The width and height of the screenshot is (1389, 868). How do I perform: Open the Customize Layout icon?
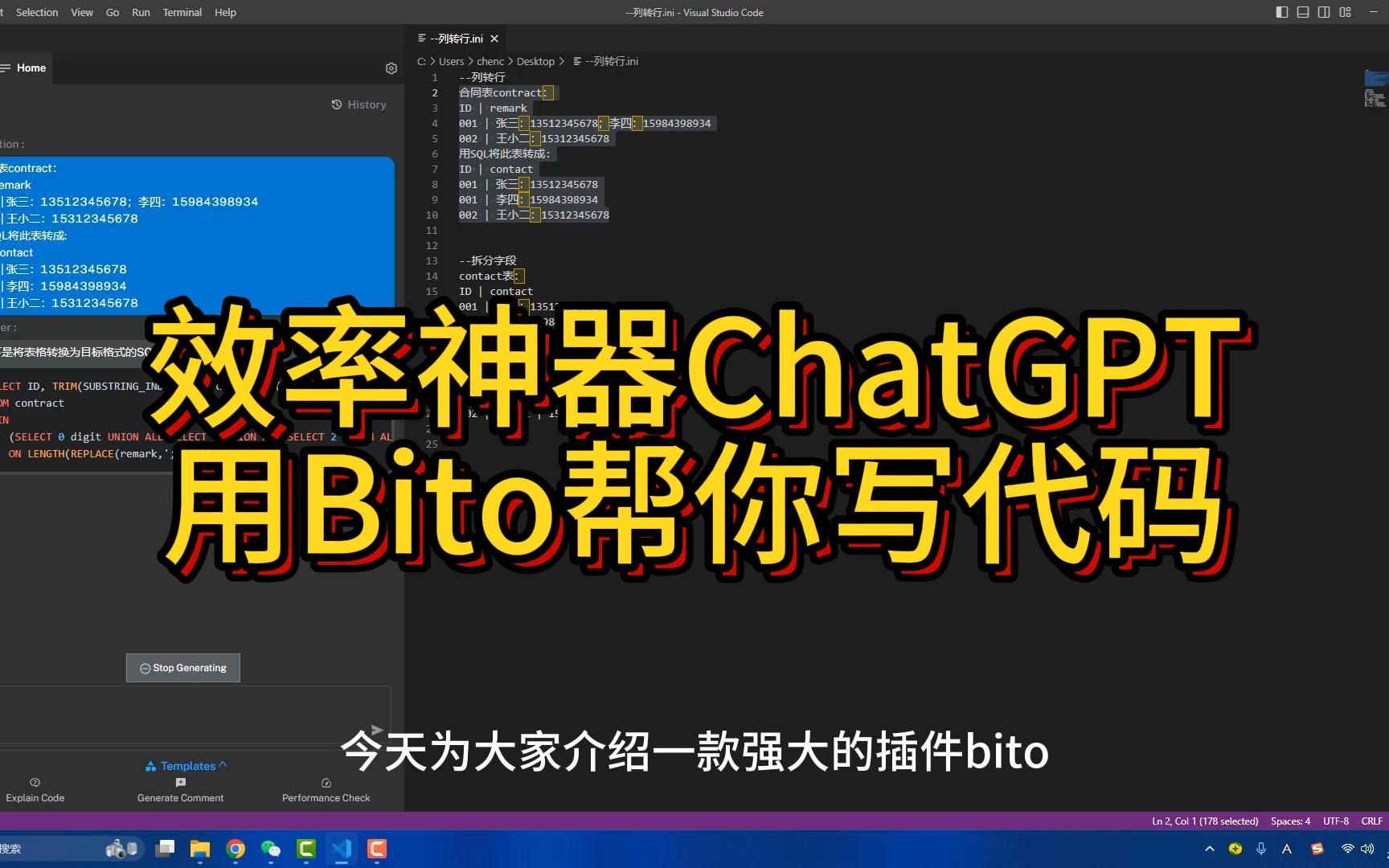coord(1345,12)
